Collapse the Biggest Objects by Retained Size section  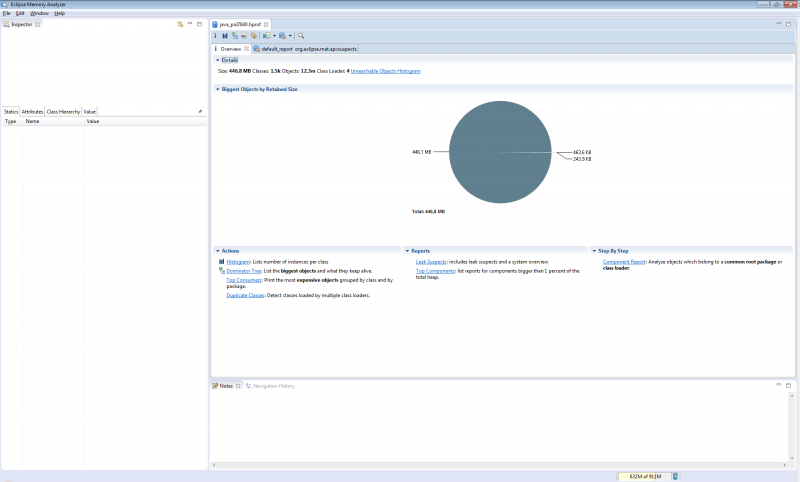218,89
